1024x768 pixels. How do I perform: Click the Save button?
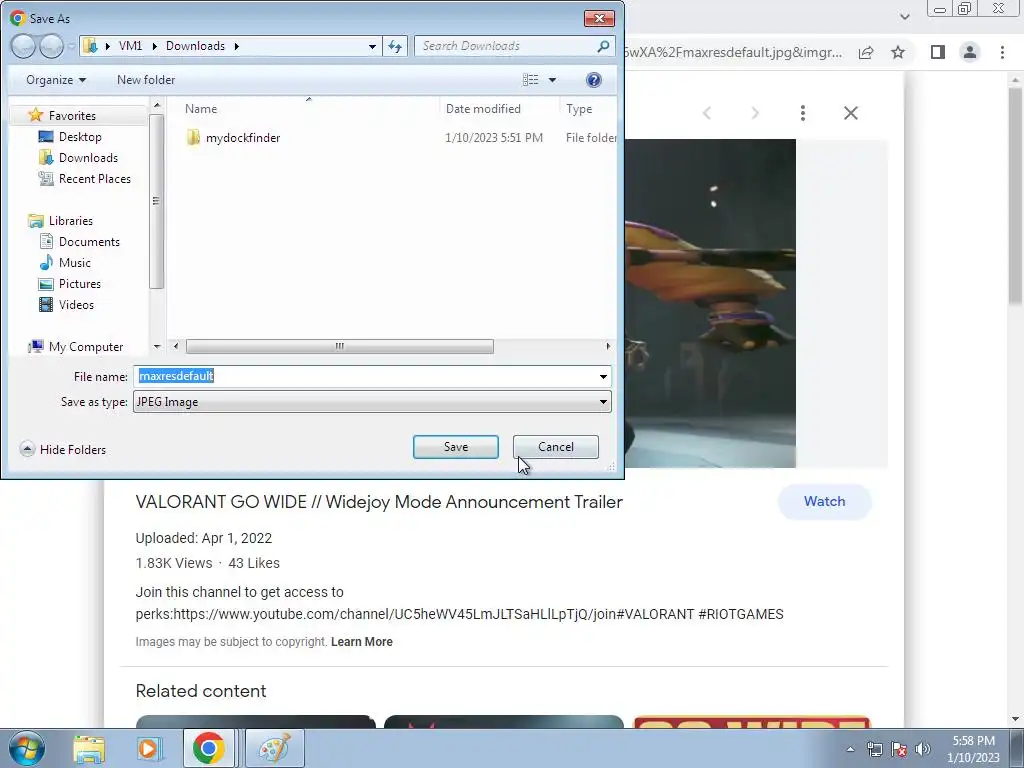click(456, 447)
